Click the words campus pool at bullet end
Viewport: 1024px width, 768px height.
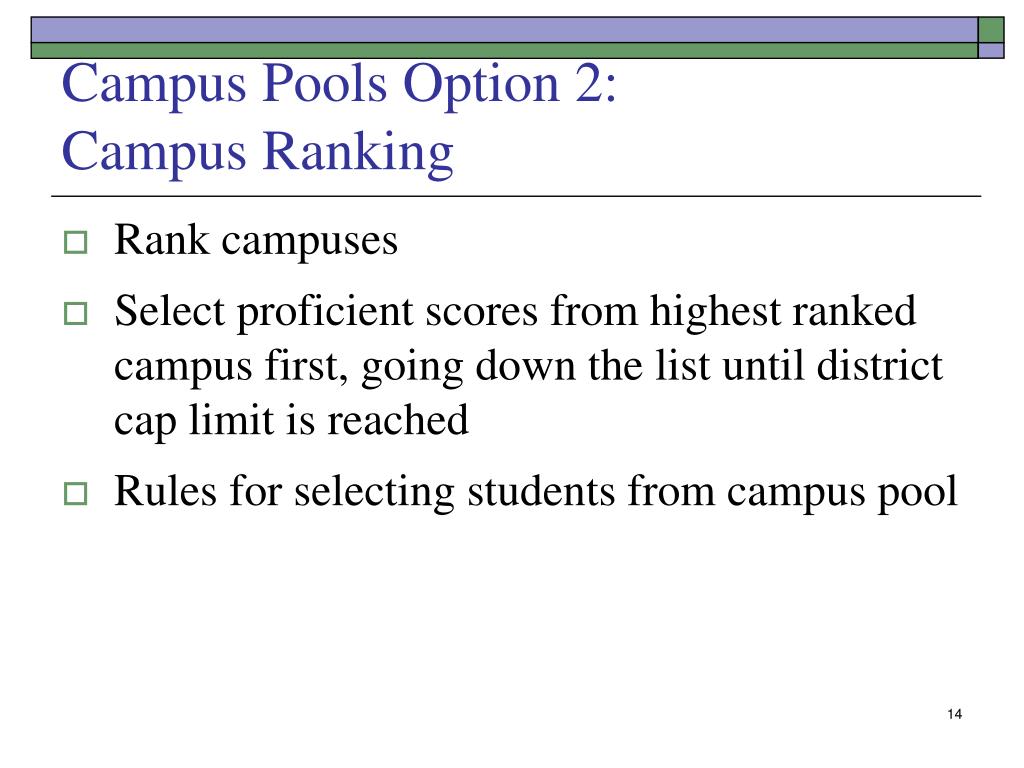tap(842, 493)
